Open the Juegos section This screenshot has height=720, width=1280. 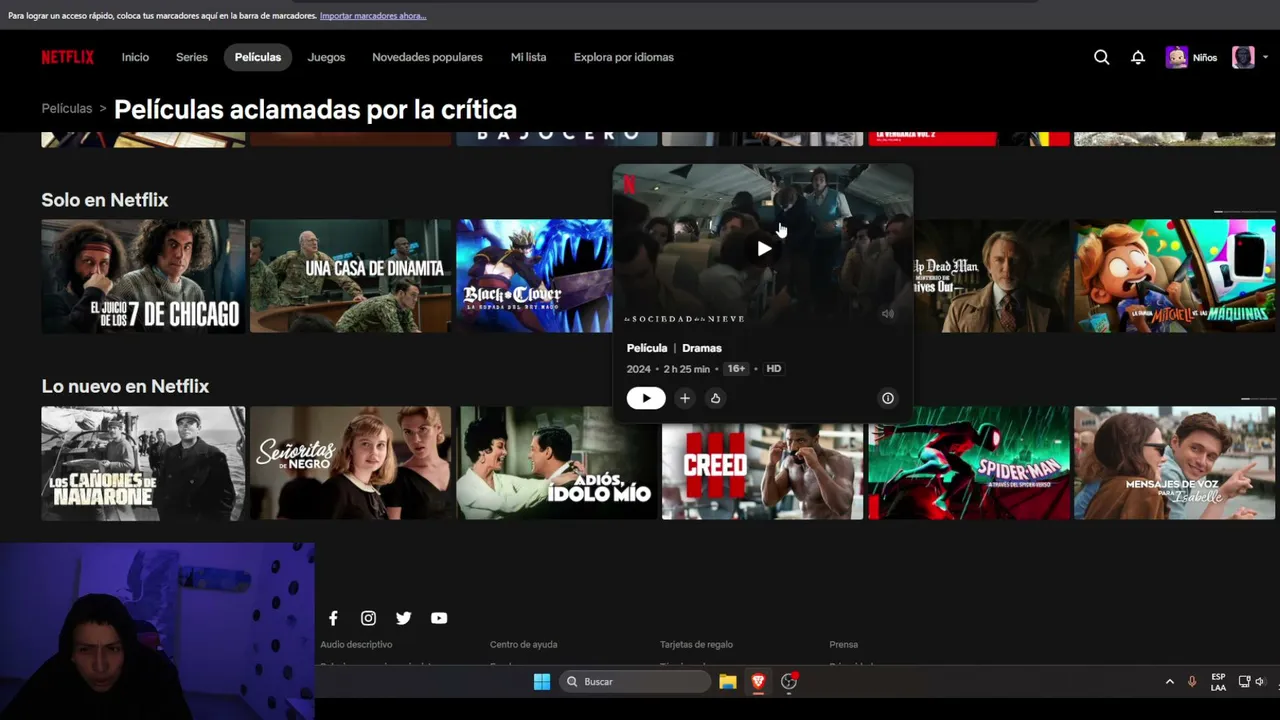pos(326,57)
